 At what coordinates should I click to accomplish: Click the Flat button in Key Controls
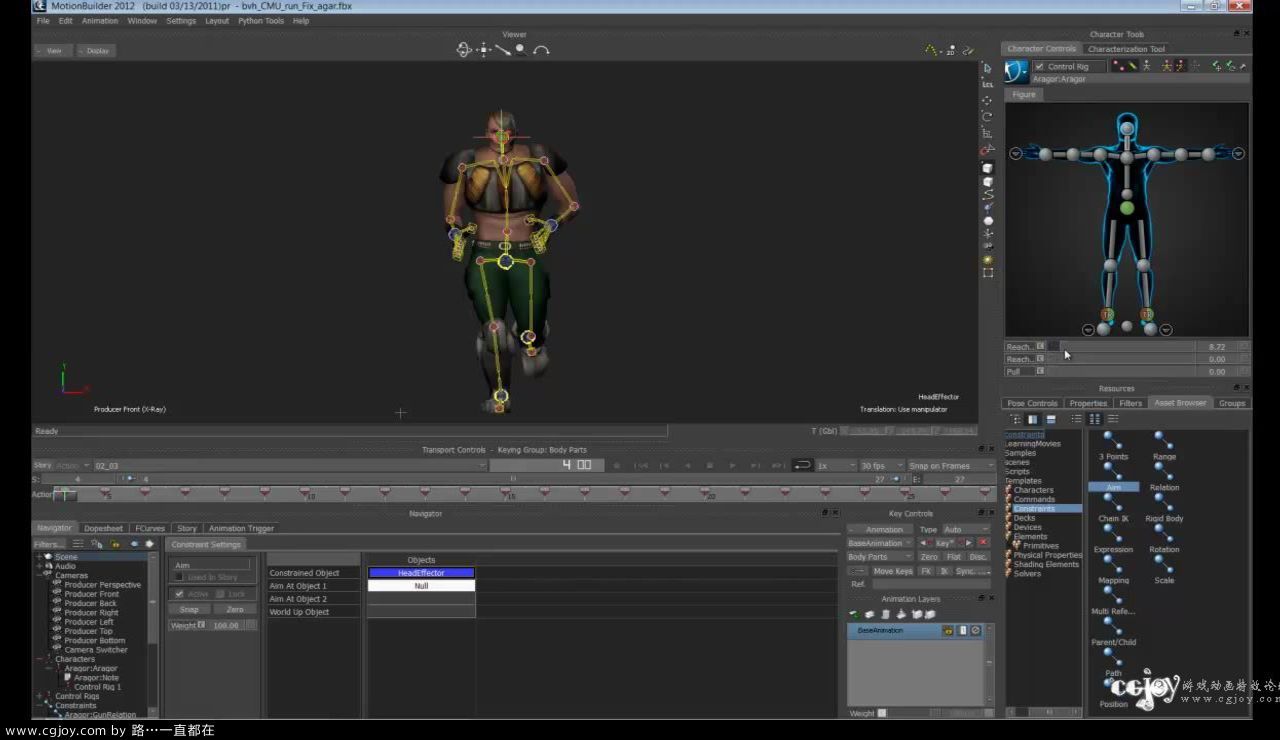pos(954,557)
